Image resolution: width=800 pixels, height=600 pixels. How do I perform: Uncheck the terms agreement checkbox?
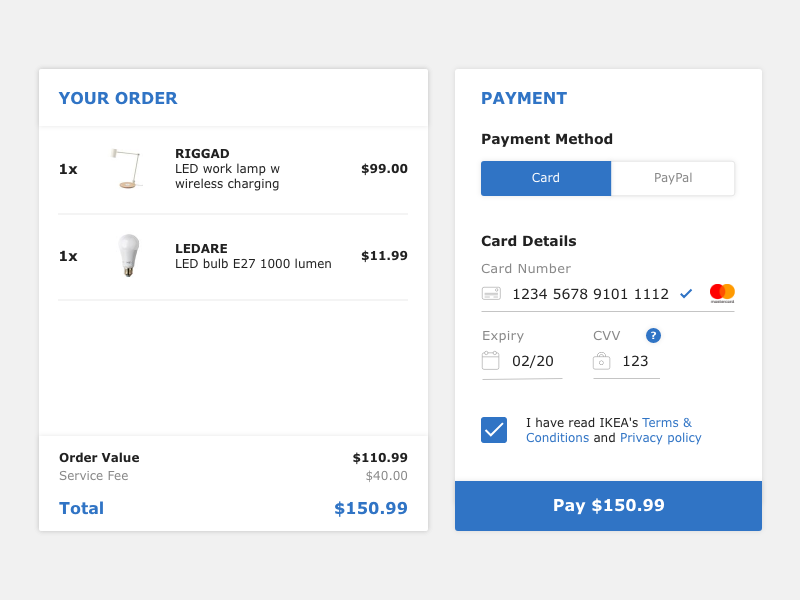[x=494, y=430]
